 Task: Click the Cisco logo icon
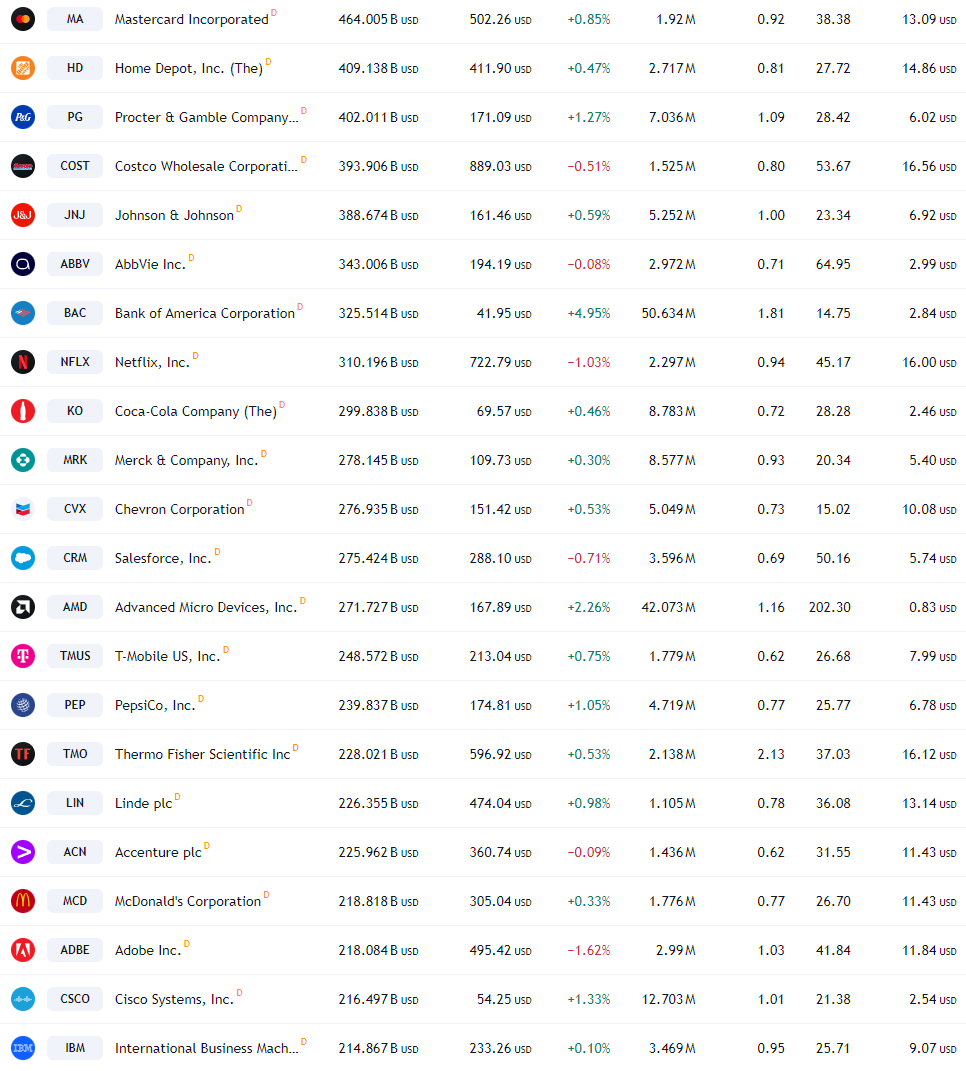23,999
